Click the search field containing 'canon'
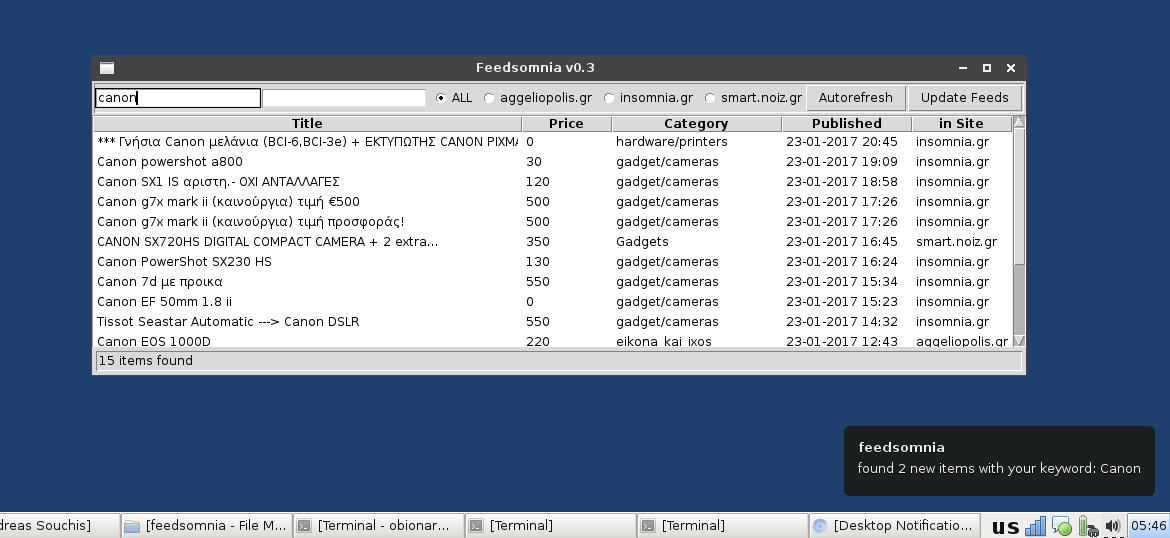The image size is (1170, 538). click(x=178, y=98)
